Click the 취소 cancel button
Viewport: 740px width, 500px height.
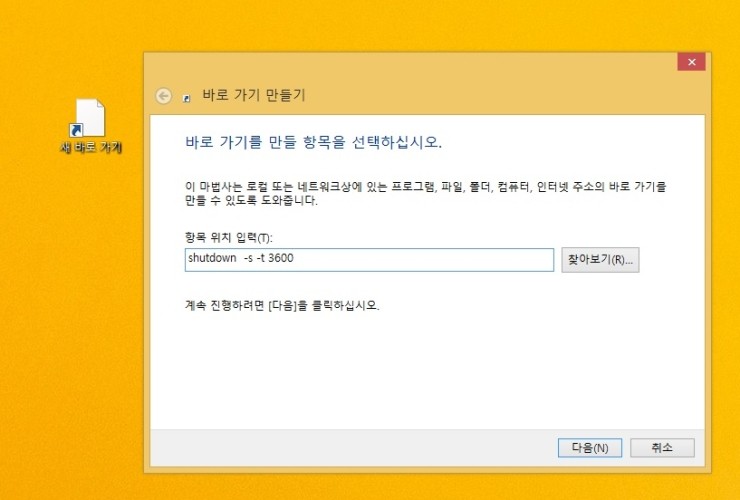tap(662, 448)
